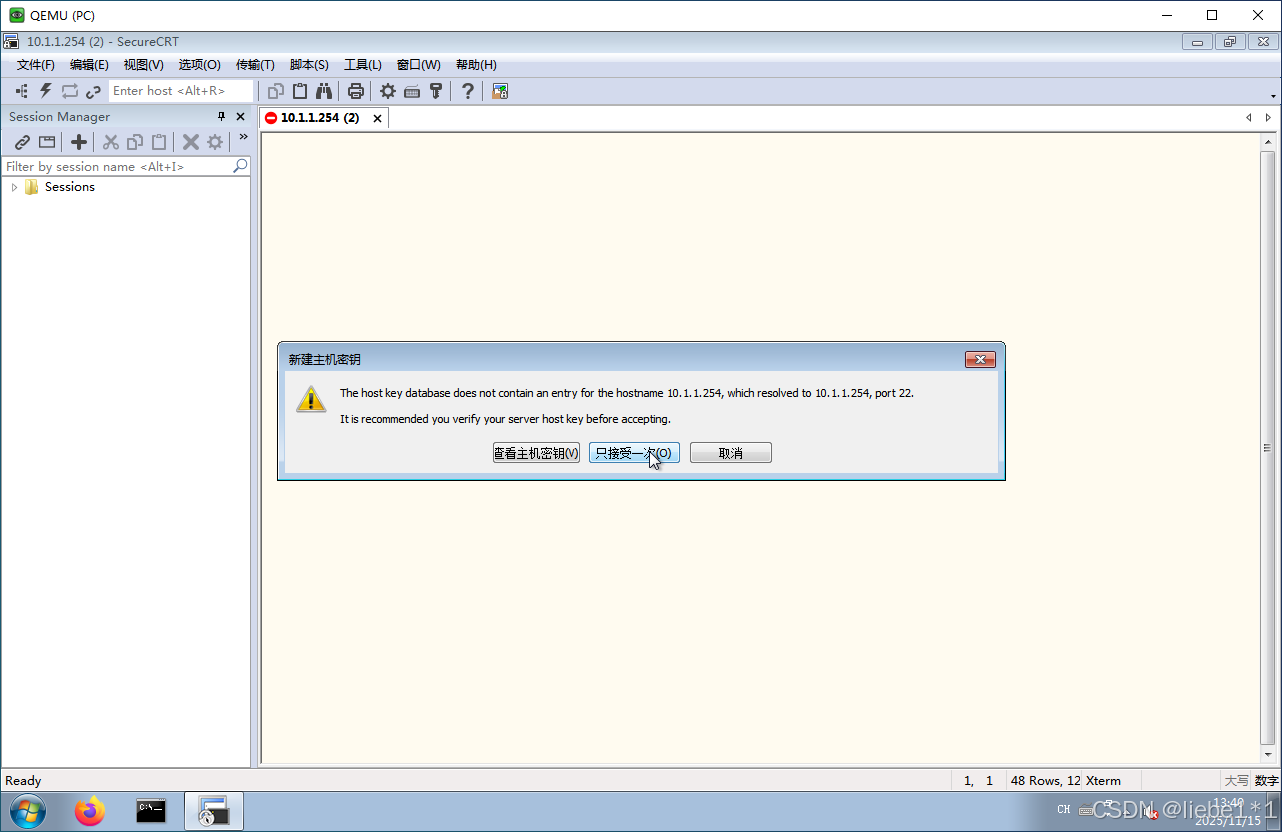Screen dimensions: 1282x832
Task: Select the 10.1.1.254 (2) session tab
Action: (x=319, y=118)
